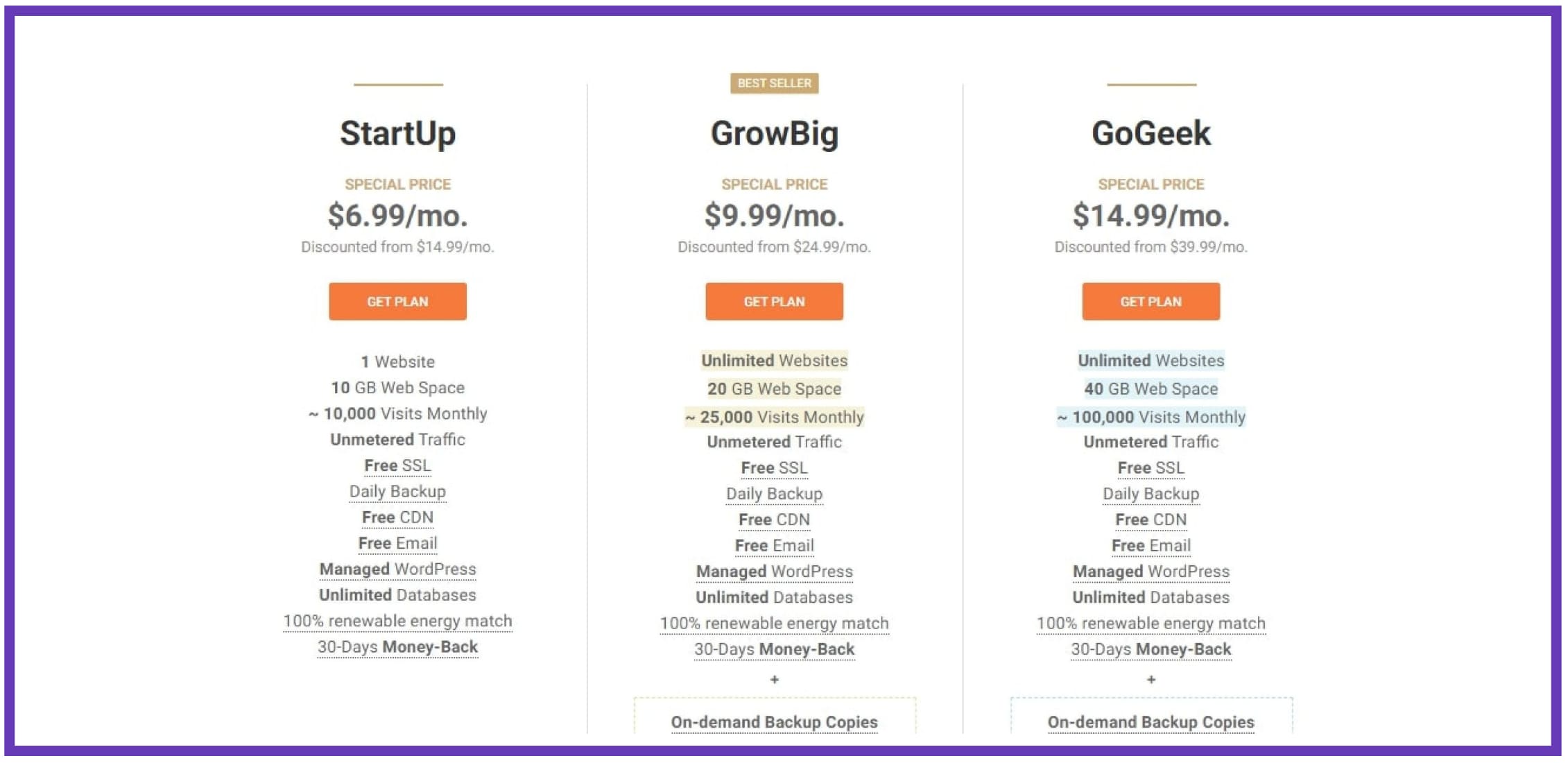Click ~ 100,000 Visits Monthly in GoGeek

(1151, 417)
